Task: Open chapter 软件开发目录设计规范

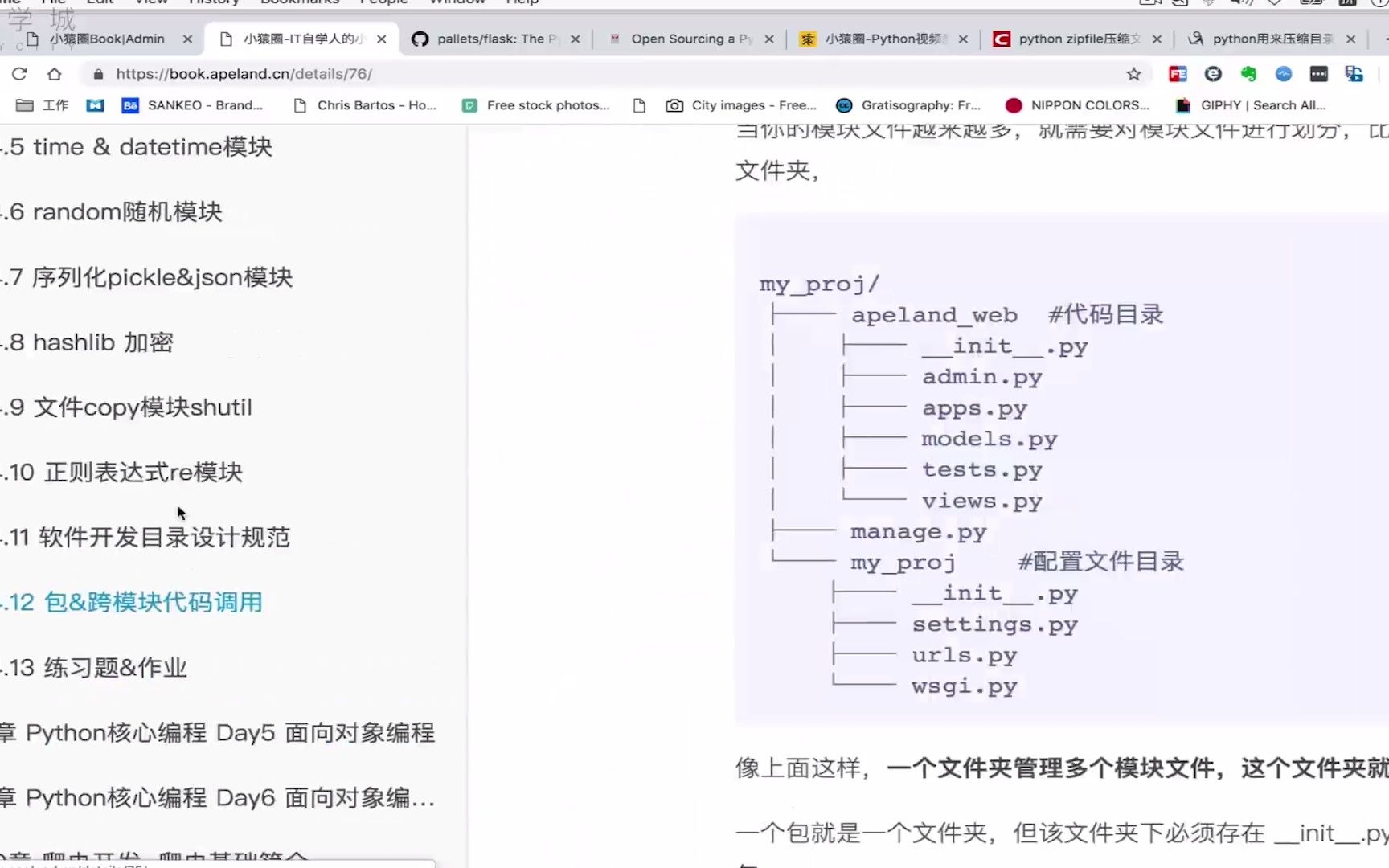Action: coord(145,538)
